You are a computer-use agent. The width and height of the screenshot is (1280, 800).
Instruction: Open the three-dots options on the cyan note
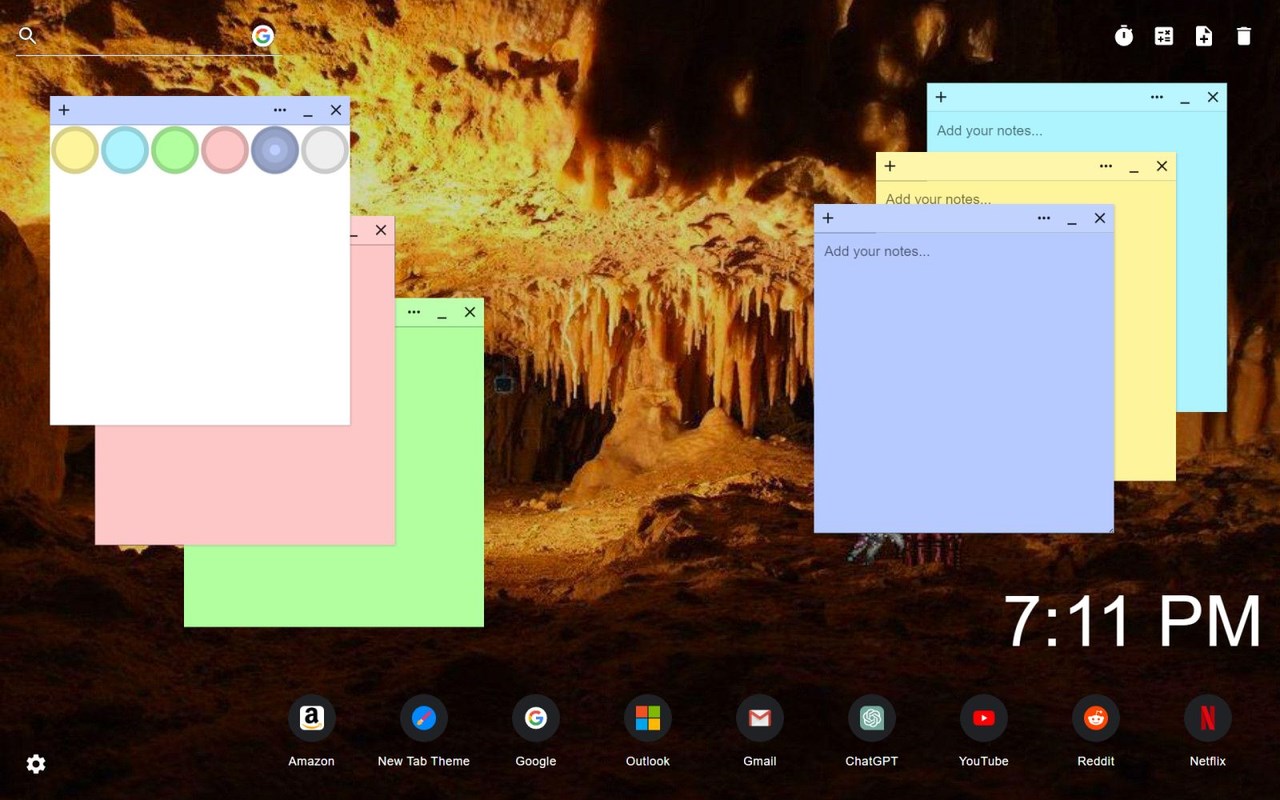point(1157,97)
